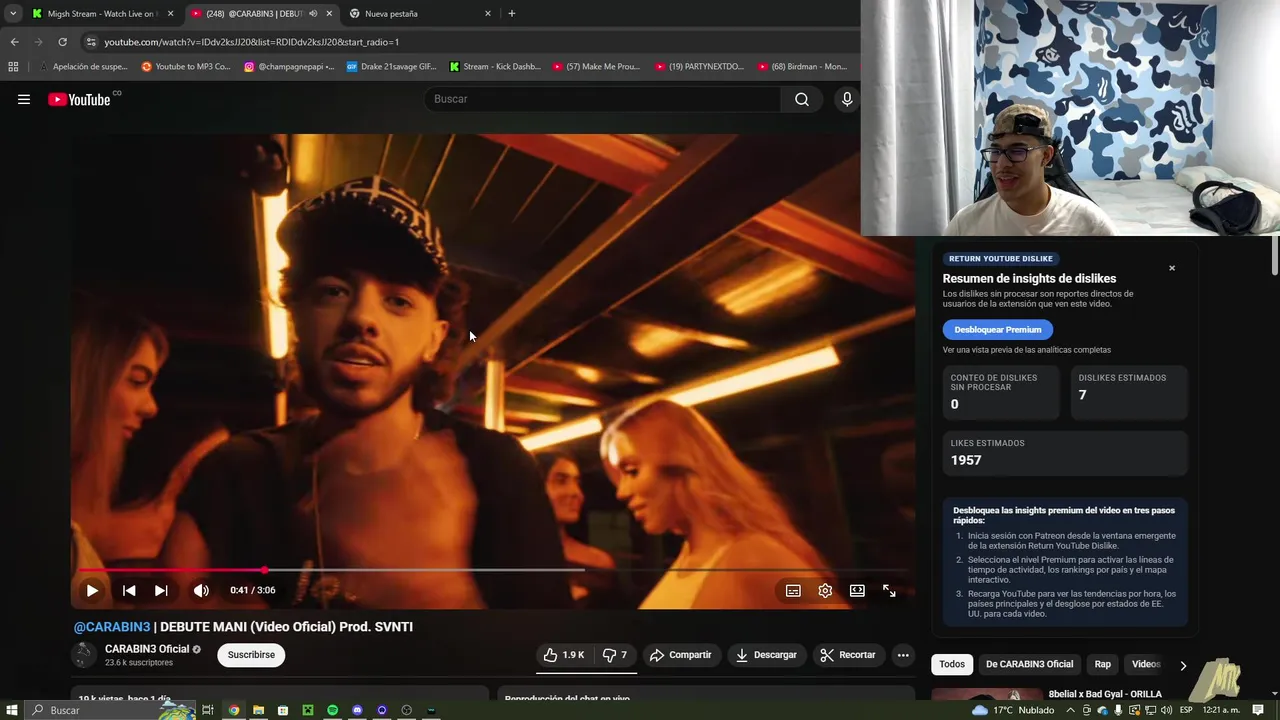Open the Drake 21savage GIF bookmark

391,67
